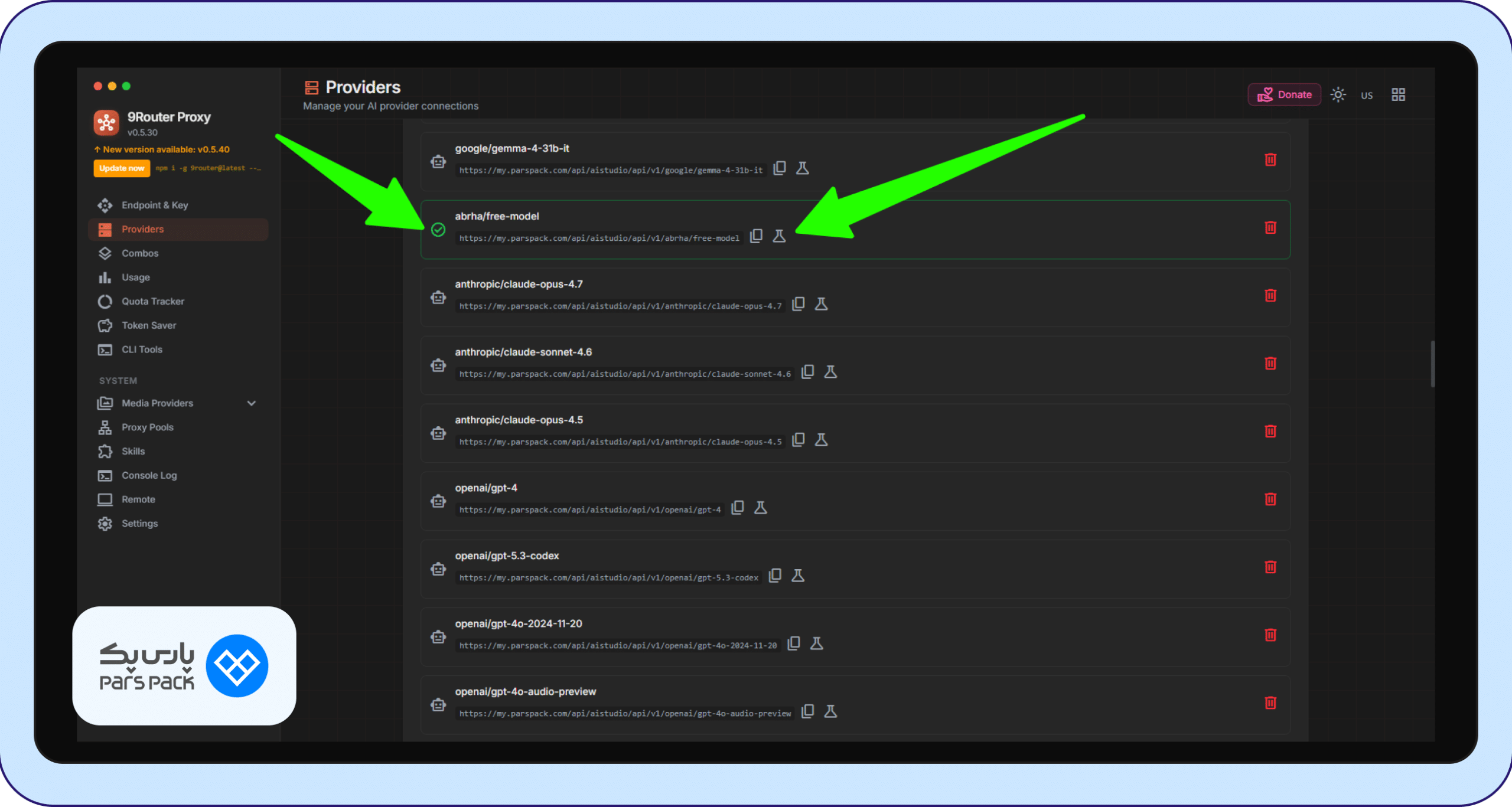
Task: Test the anthropic/claude-opus-4.5 provider
Action: (821, 440)
